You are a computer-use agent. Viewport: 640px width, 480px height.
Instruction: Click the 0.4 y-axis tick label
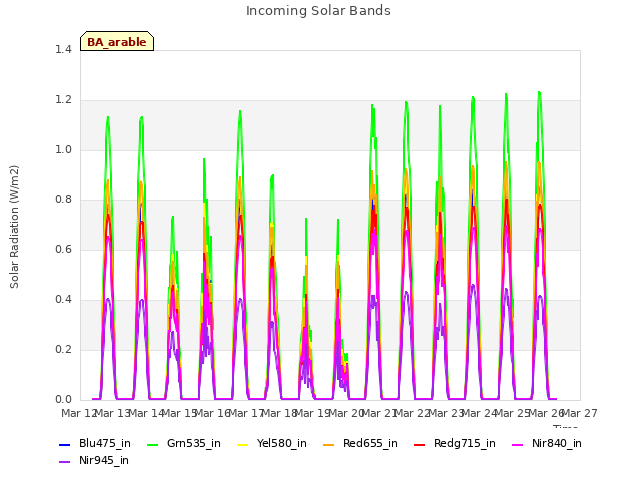[x=63, y=300]
